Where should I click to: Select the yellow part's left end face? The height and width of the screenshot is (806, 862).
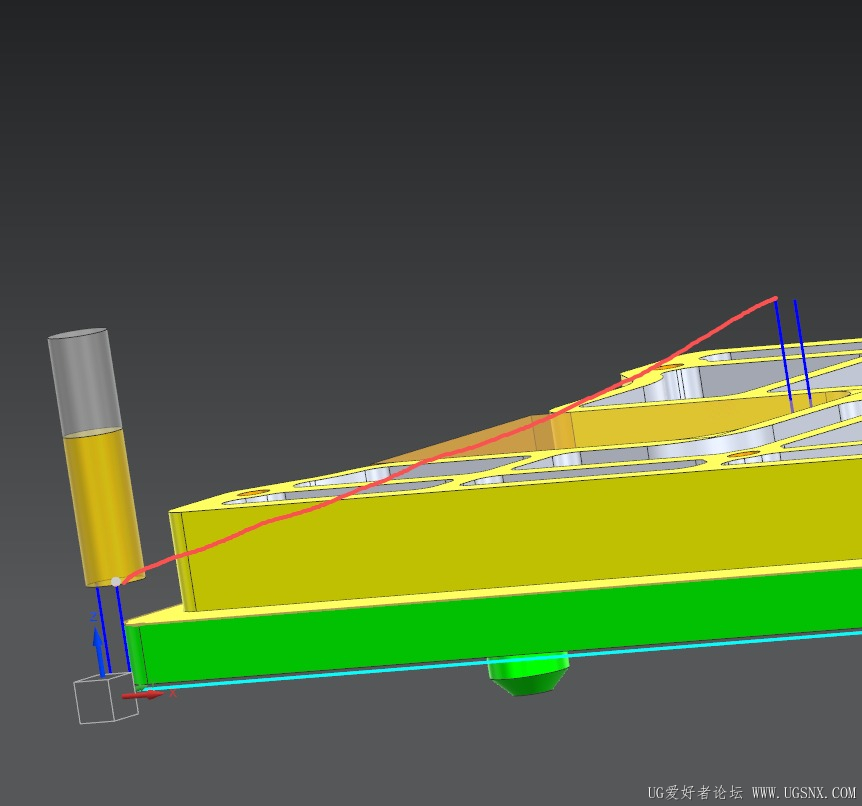(183, 560)
